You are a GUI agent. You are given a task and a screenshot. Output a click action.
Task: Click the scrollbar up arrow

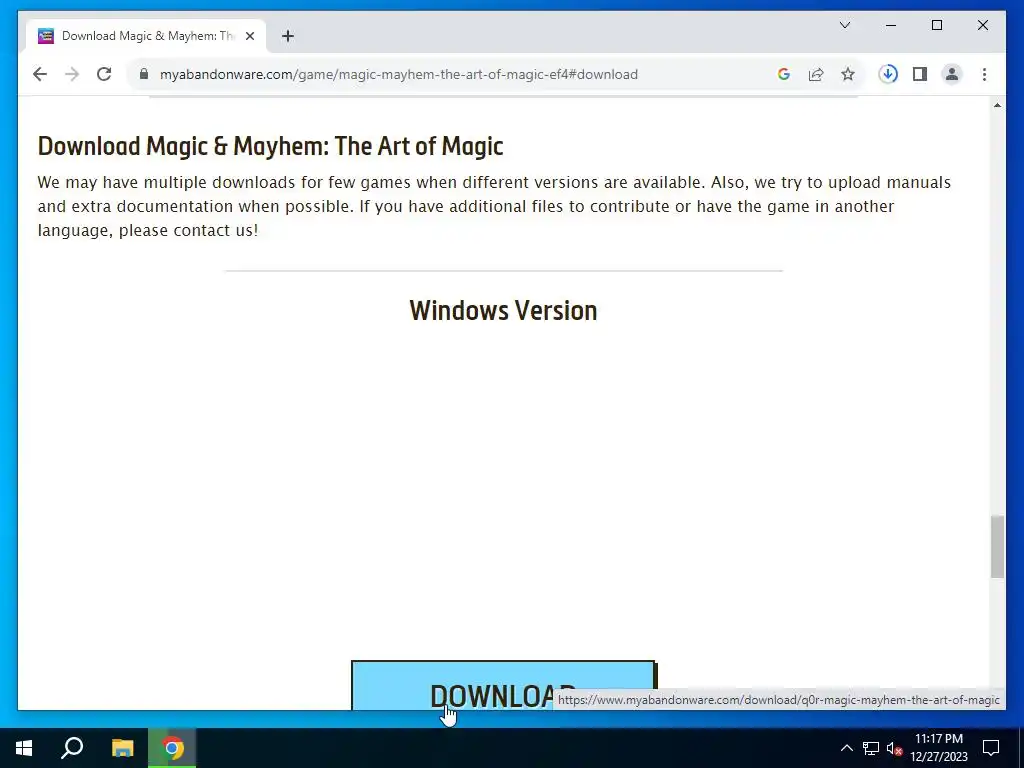pos(997,105)
